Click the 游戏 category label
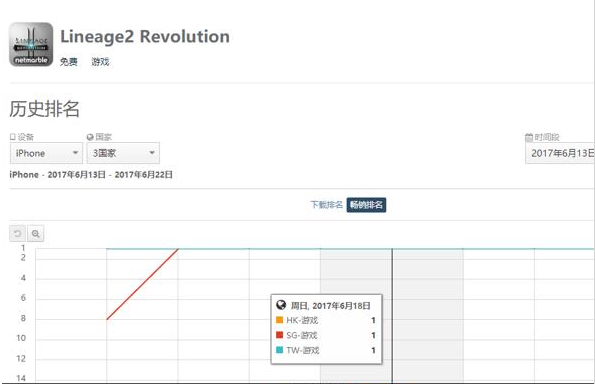The width and height of the screenshot is (595, 384). click(100, 61)
